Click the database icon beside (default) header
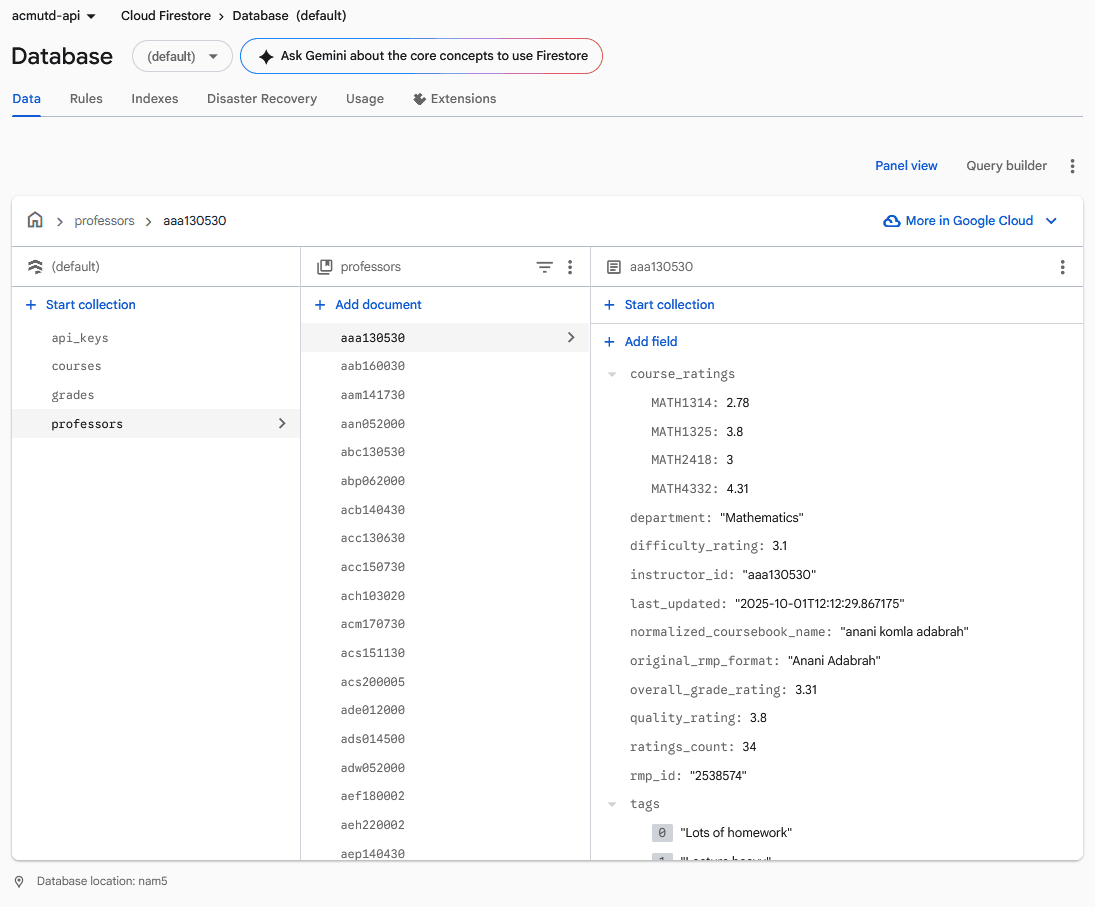 point(35,267)
